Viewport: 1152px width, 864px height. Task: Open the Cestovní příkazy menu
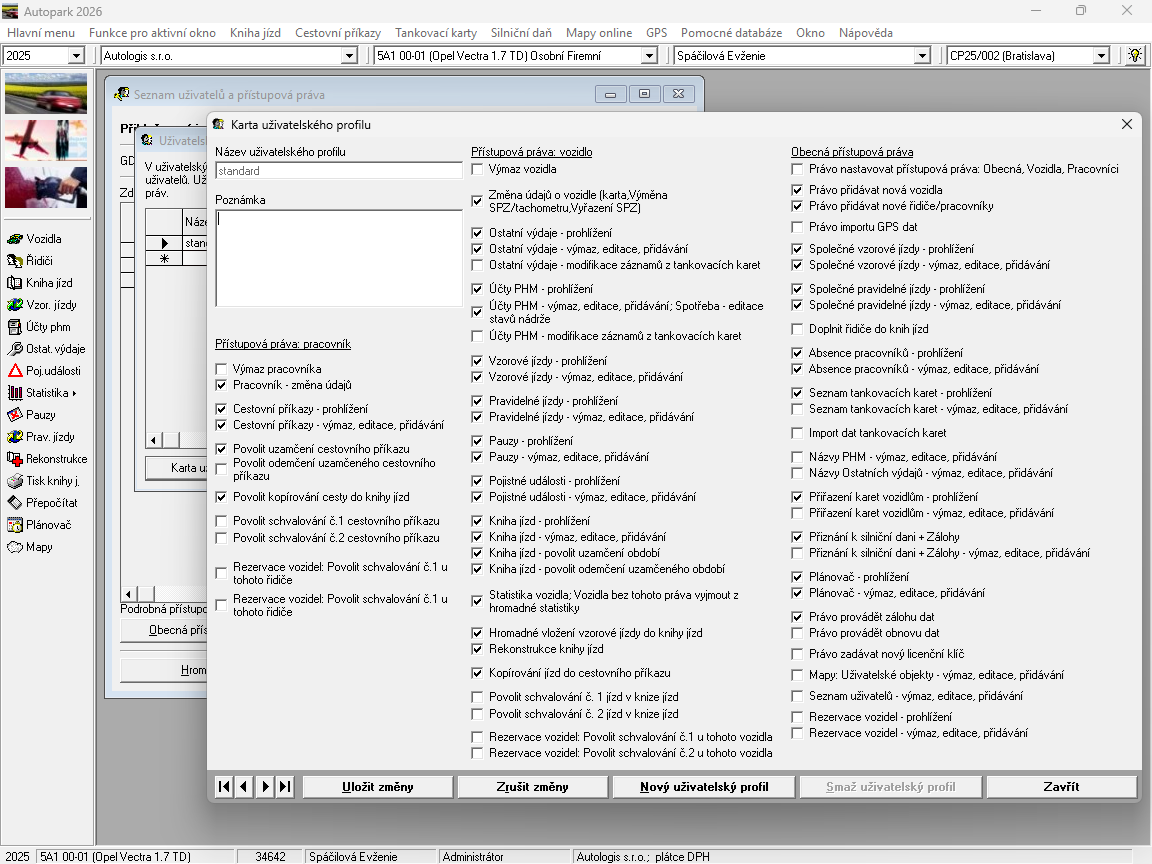(337, 33)
